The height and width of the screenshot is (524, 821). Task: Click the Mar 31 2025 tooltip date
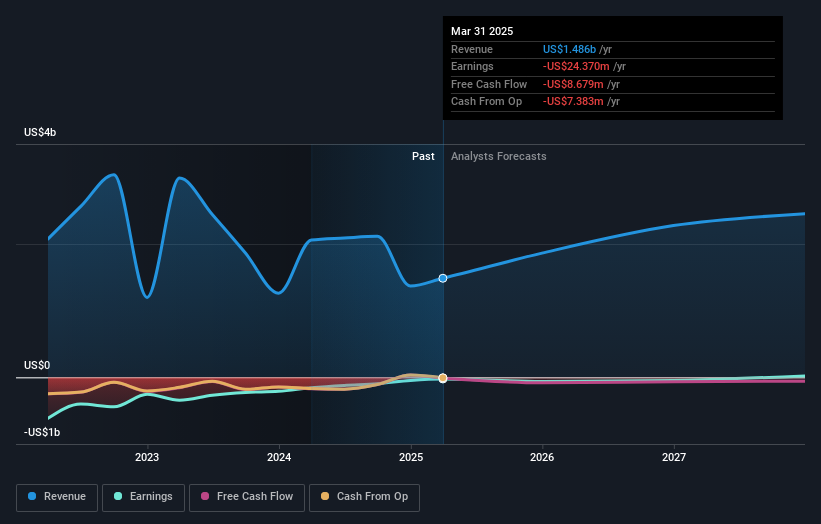pos(482,31)
